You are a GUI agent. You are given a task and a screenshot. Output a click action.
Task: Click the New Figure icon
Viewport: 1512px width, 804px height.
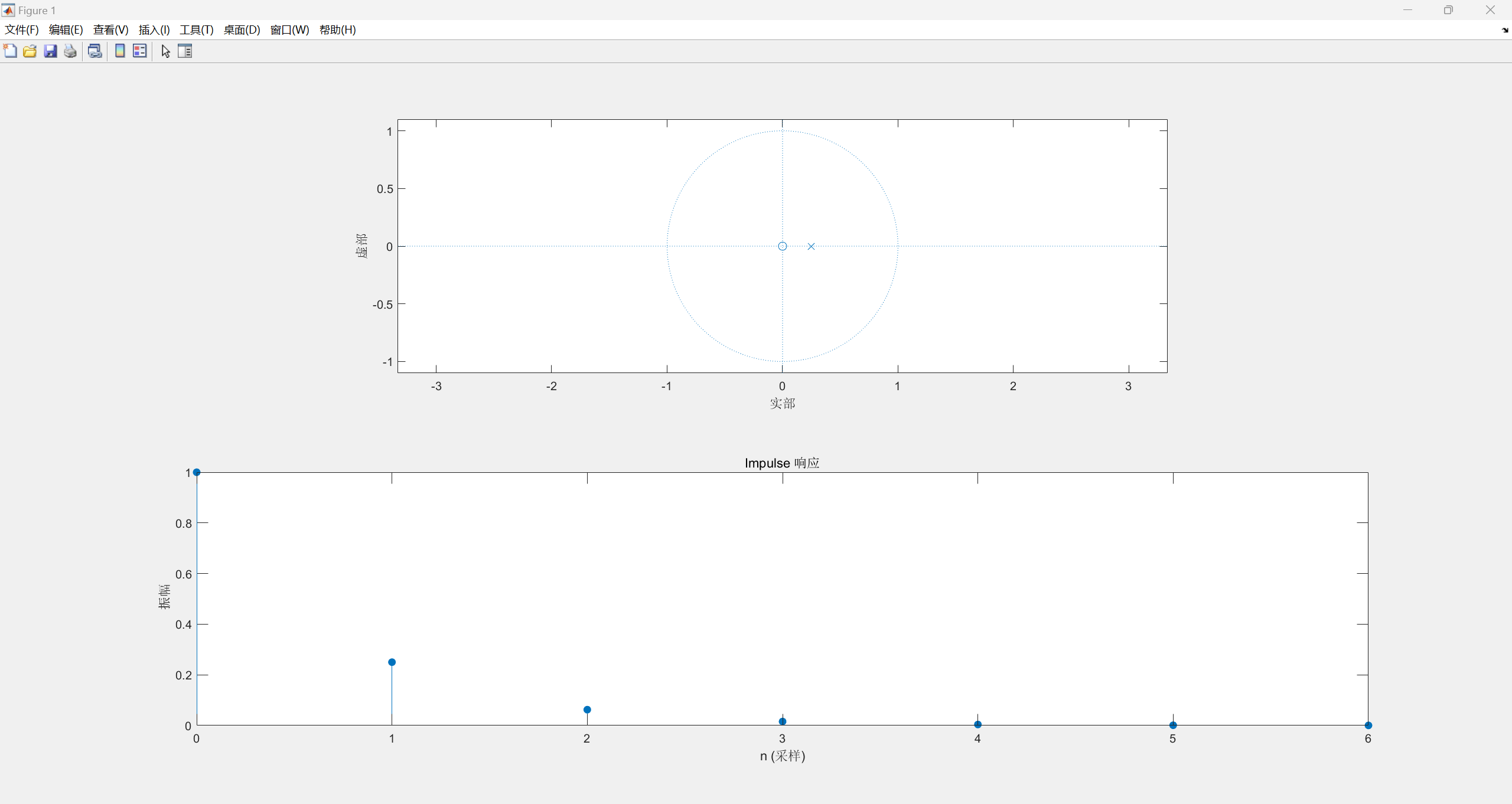pos(10,51)
